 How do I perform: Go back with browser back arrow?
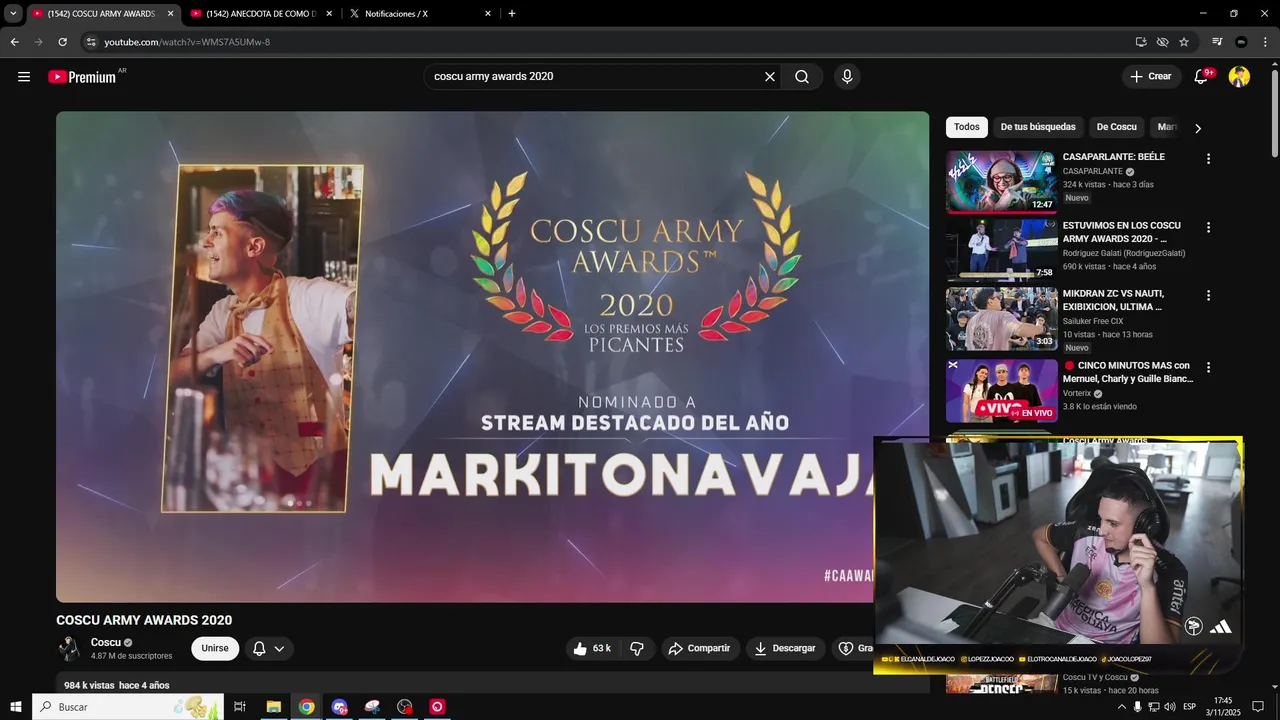click(14, 42)
